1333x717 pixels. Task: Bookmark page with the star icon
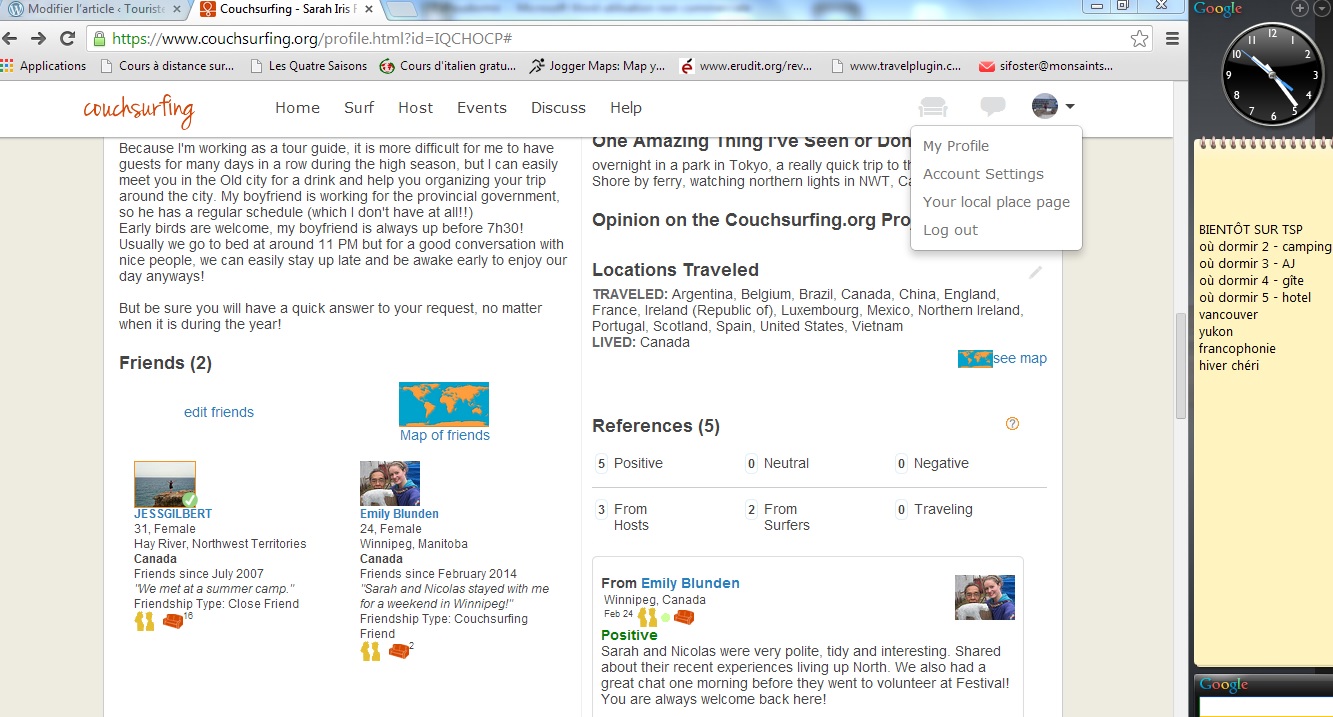click(1139, 39)
